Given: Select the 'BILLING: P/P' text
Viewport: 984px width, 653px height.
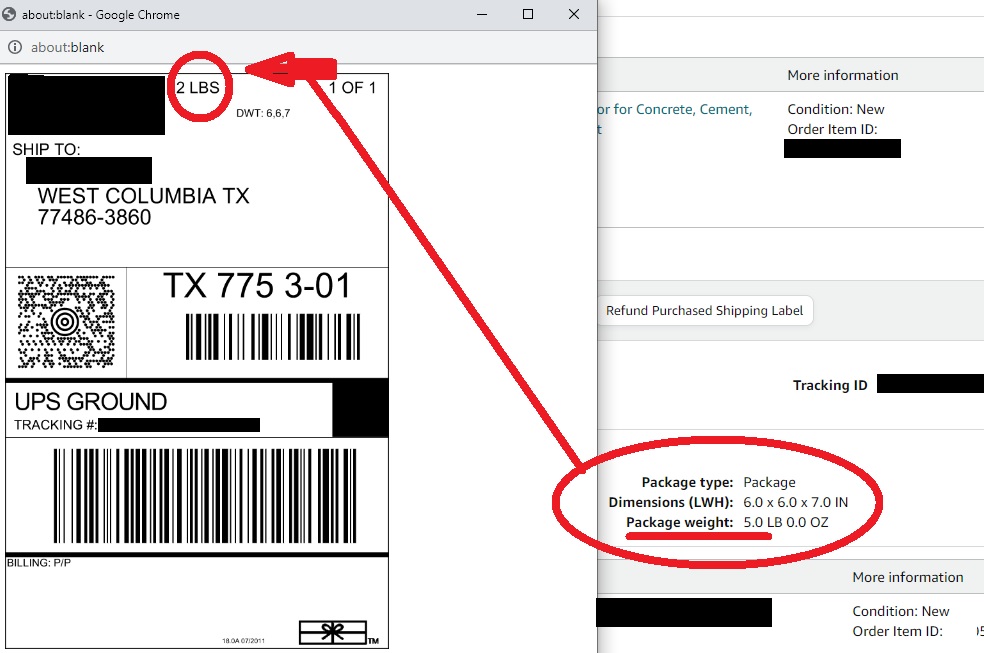Looking at the screenshot, I should click(x=39, y=563).
